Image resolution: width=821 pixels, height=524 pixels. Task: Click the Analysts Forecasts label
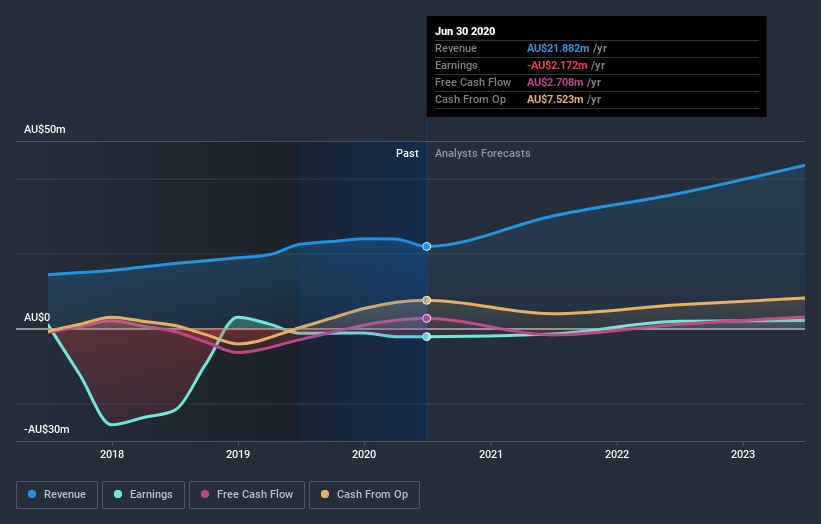(483, 153)
